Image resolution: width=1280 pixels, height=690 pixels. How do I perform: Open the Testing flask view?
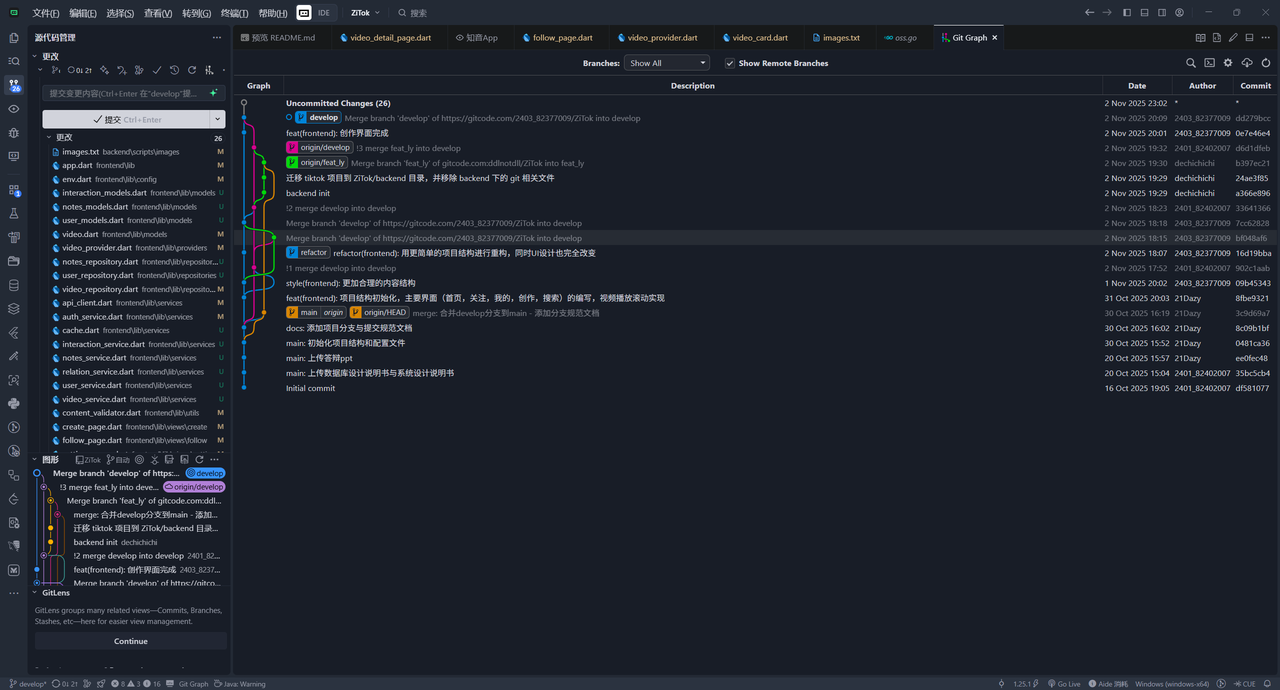click(14, 213)
